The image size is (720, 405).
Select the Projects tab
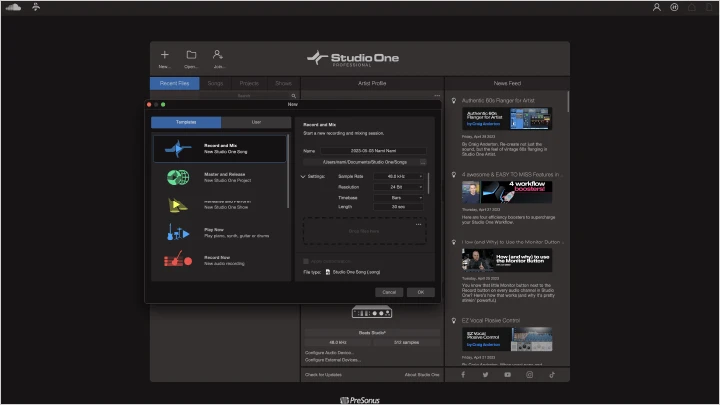tap(249, 83)
